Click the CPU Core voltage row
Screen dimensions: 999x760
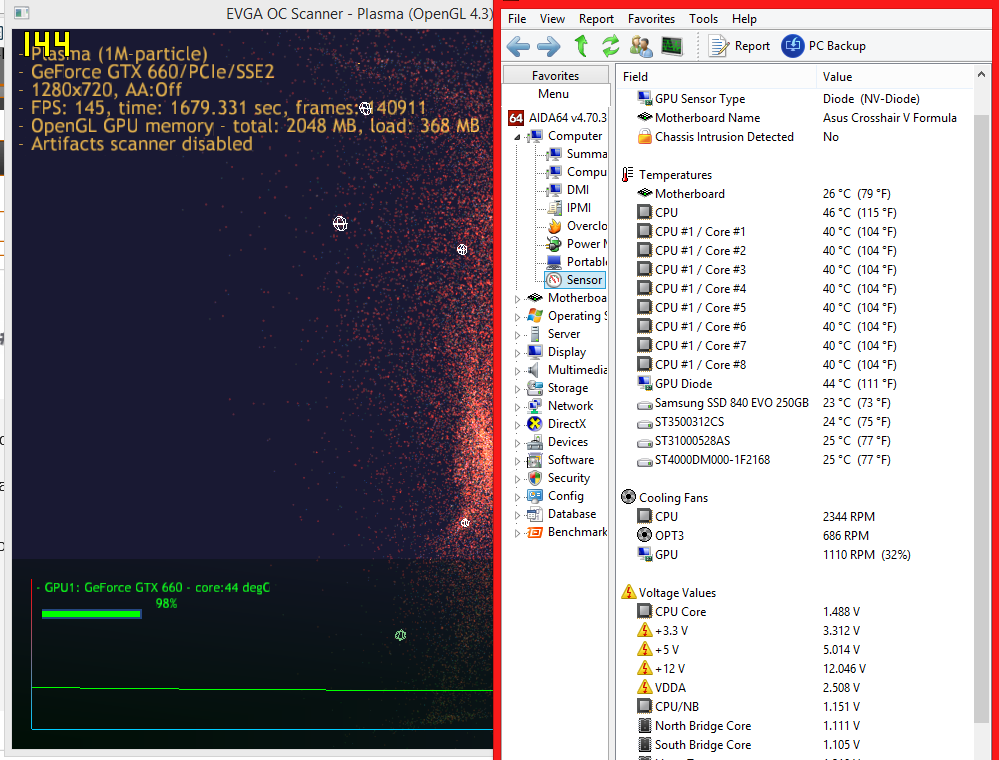(794, 612)
